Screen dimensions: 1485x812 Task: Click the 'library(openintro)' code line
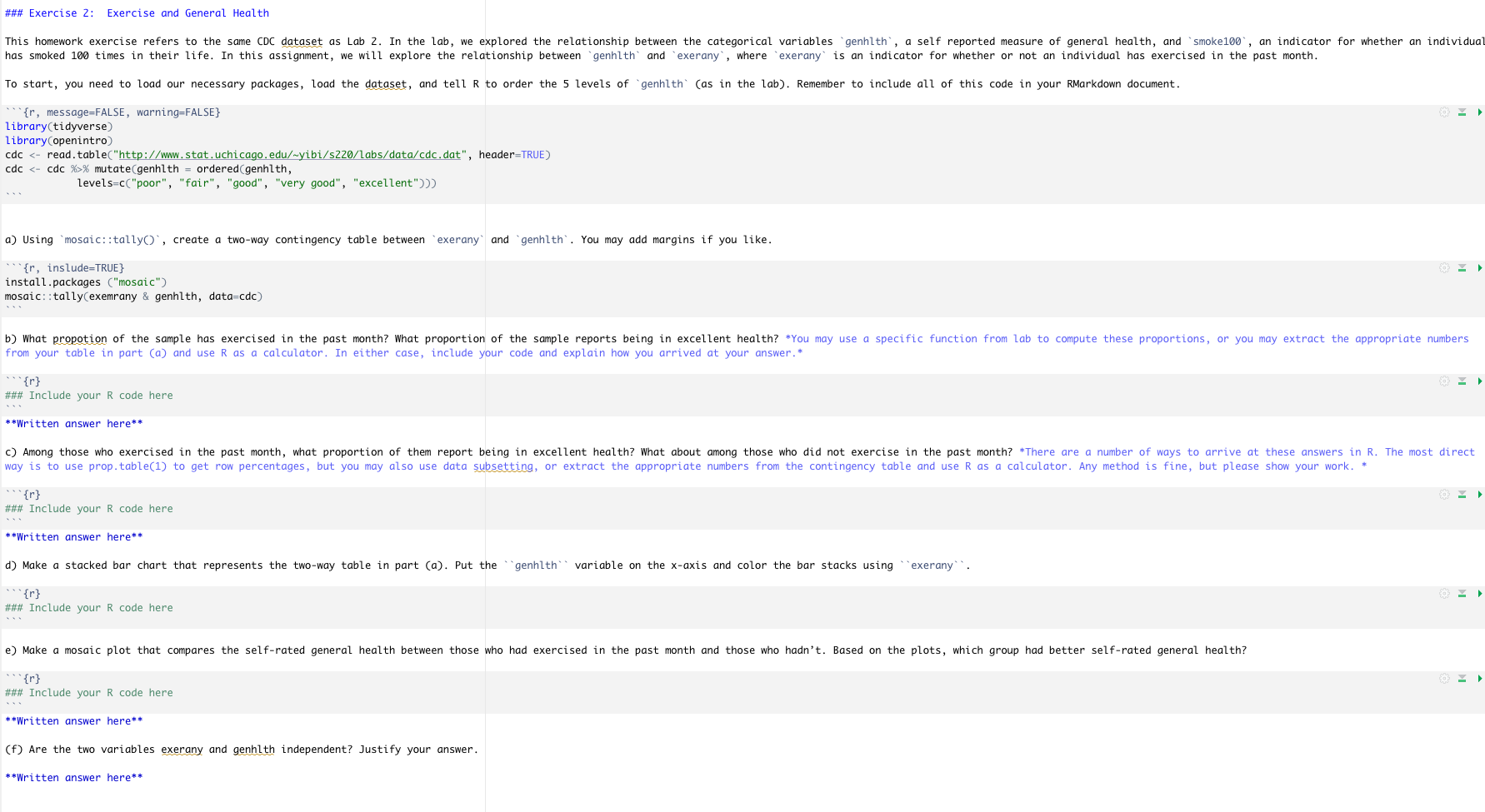58,141
